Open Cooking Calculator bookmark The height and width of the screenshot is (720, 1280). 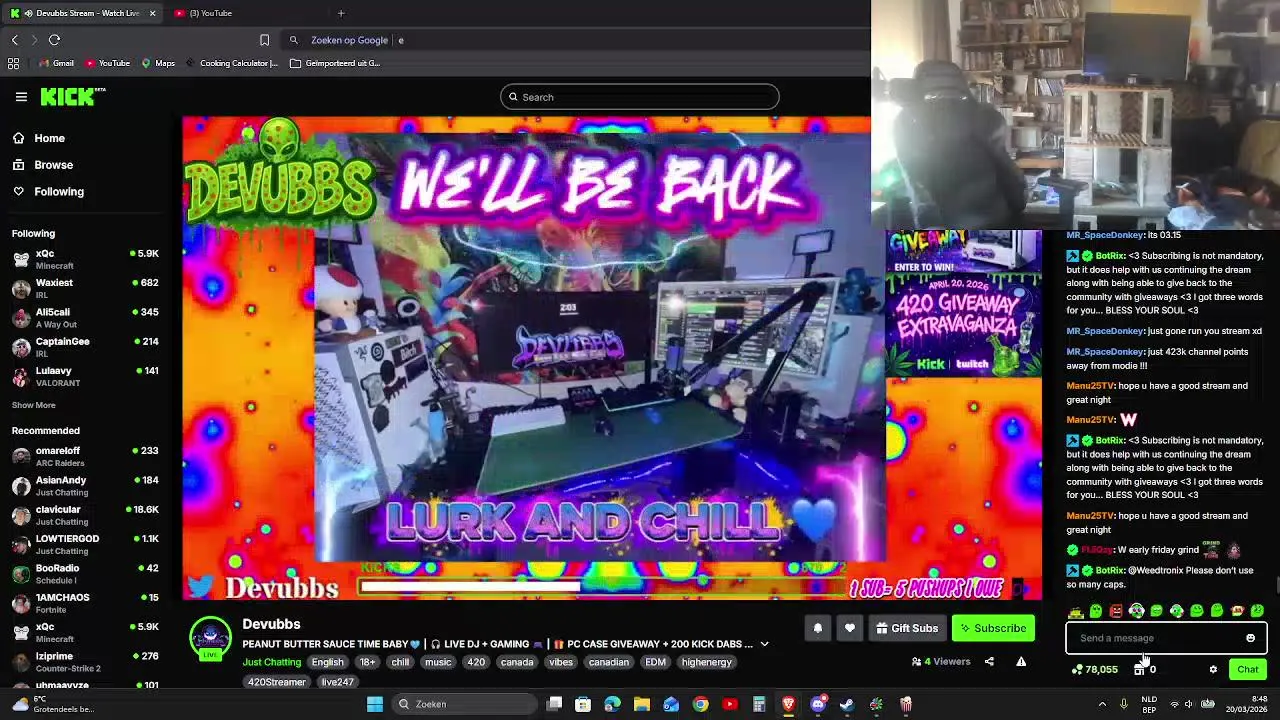232,63
